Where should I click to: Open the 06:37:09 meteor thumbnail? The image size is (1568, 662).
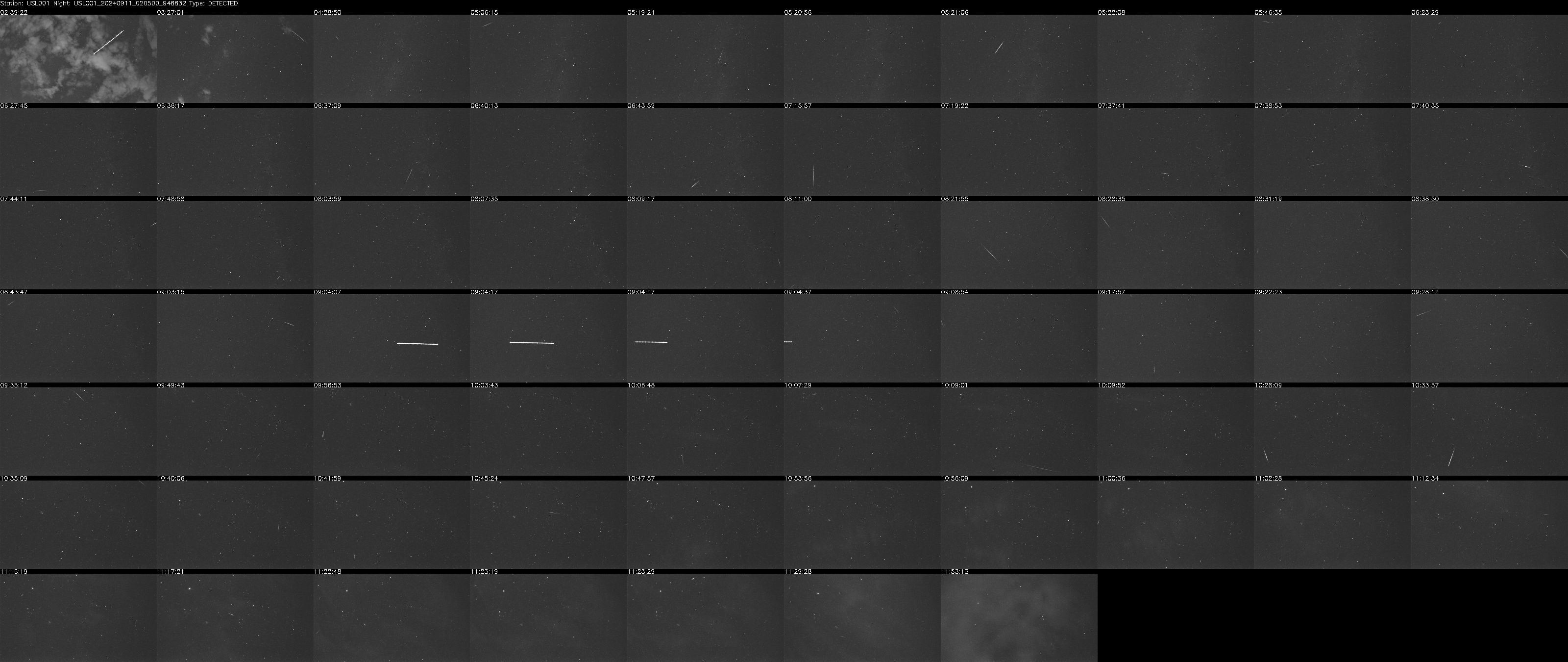(x=392, y=152)
